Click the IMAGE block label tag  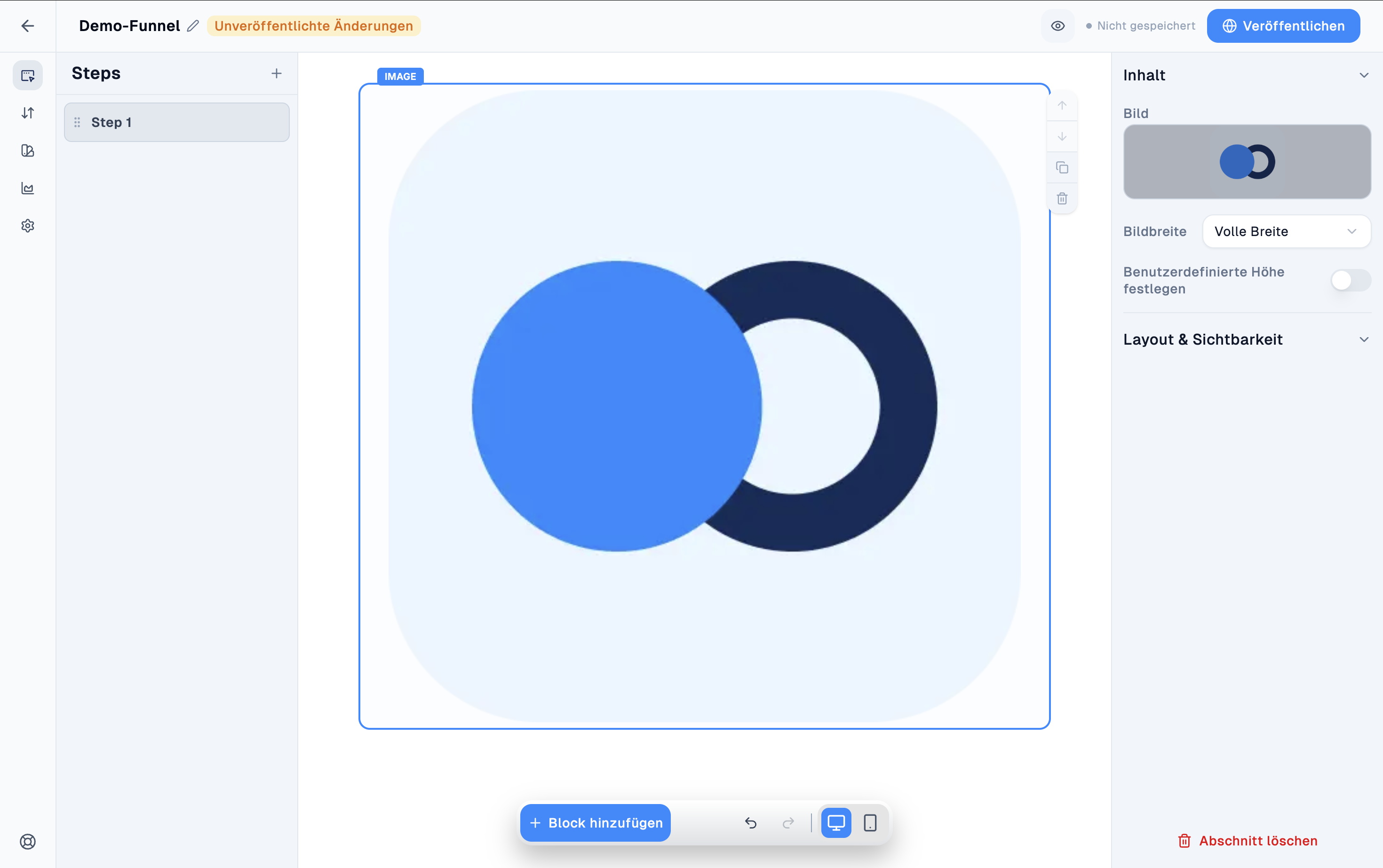[400, 76]
